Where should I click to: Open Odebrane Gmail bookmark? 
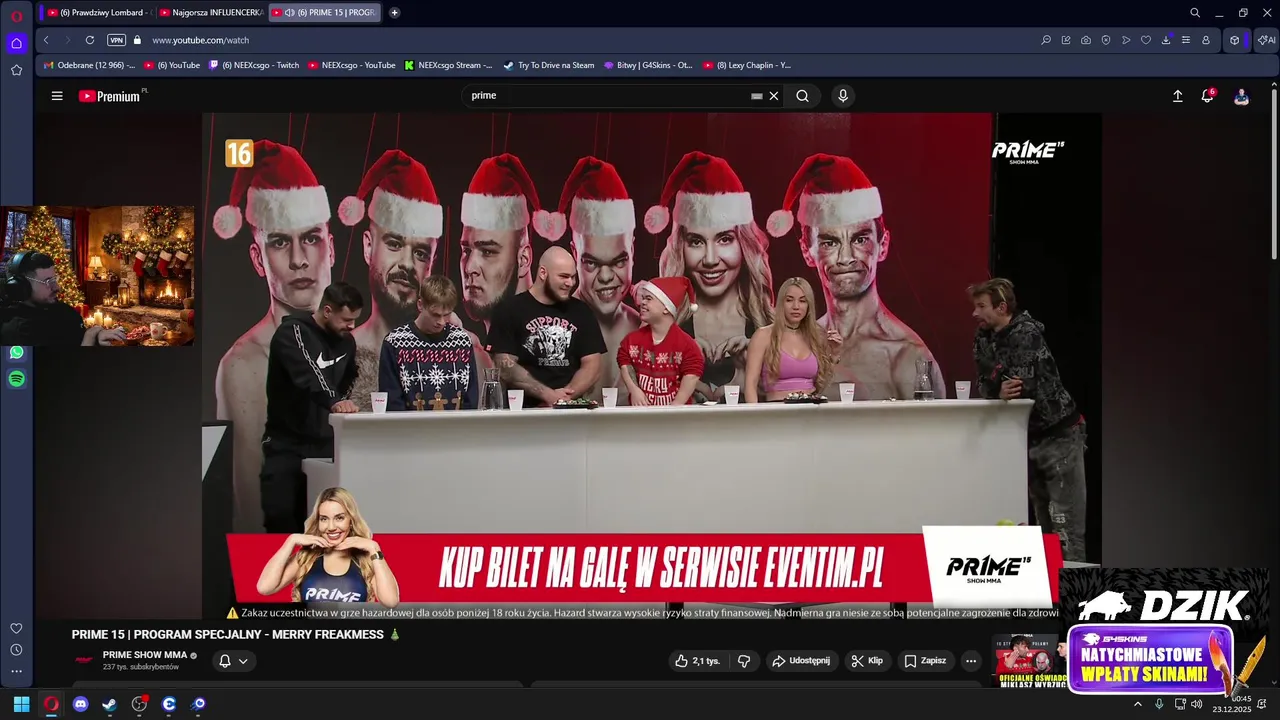(x=89, y=65)
